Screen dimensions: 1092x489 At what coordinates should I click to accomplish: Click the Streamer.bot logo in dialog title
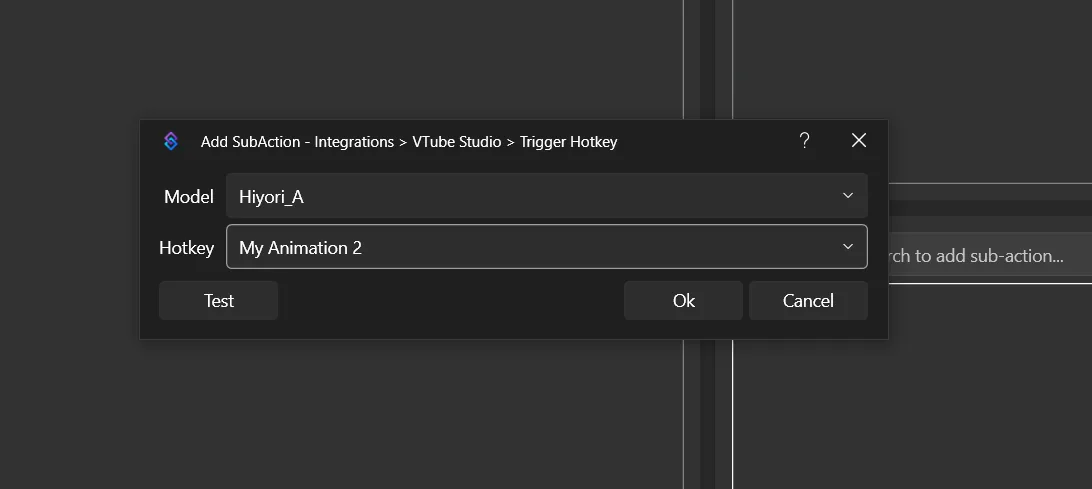[x=171, y=141]
